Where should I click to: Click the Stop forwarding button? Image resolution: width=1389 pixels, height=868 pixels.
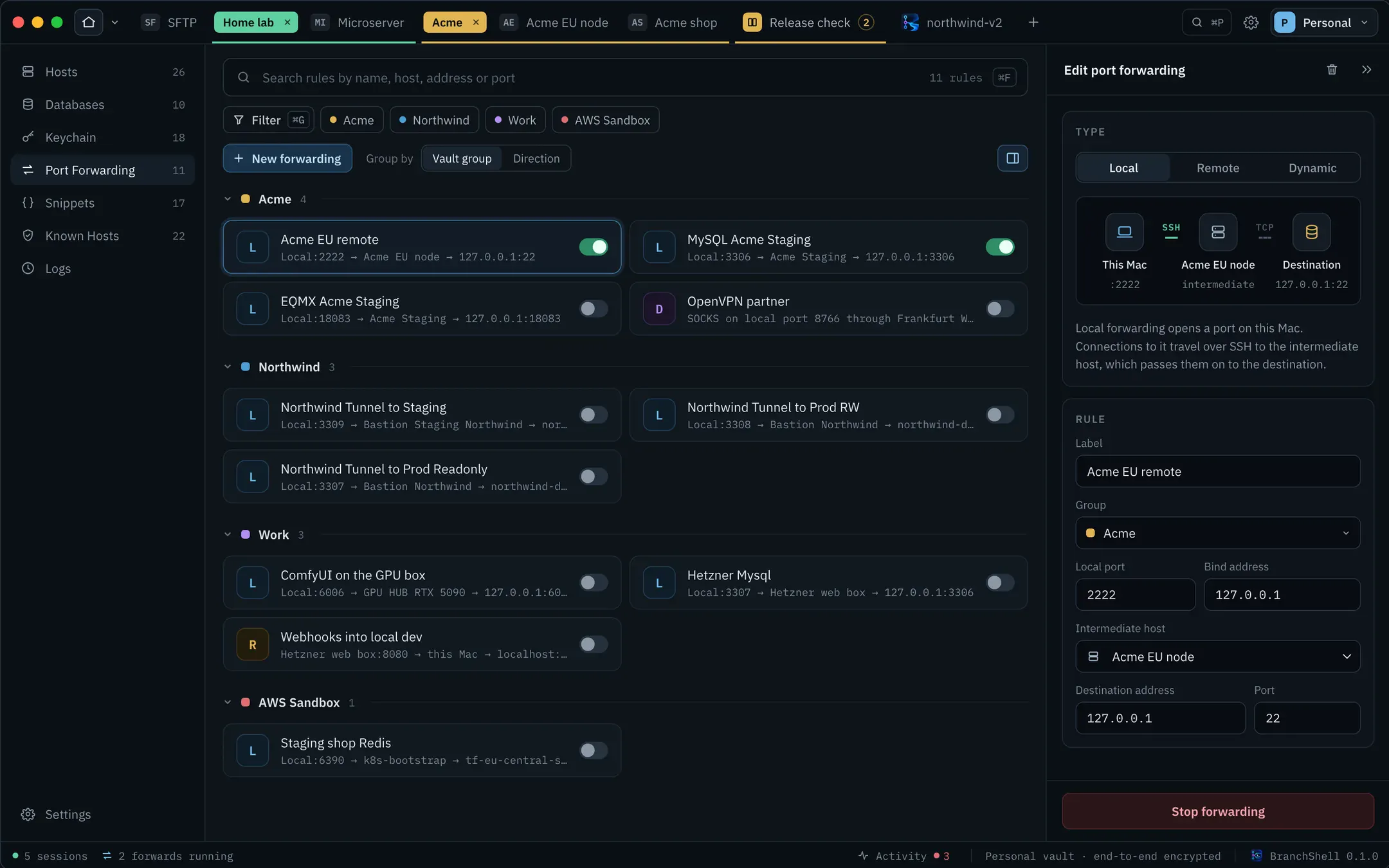pyautogui.click(x=1217, y=811)
